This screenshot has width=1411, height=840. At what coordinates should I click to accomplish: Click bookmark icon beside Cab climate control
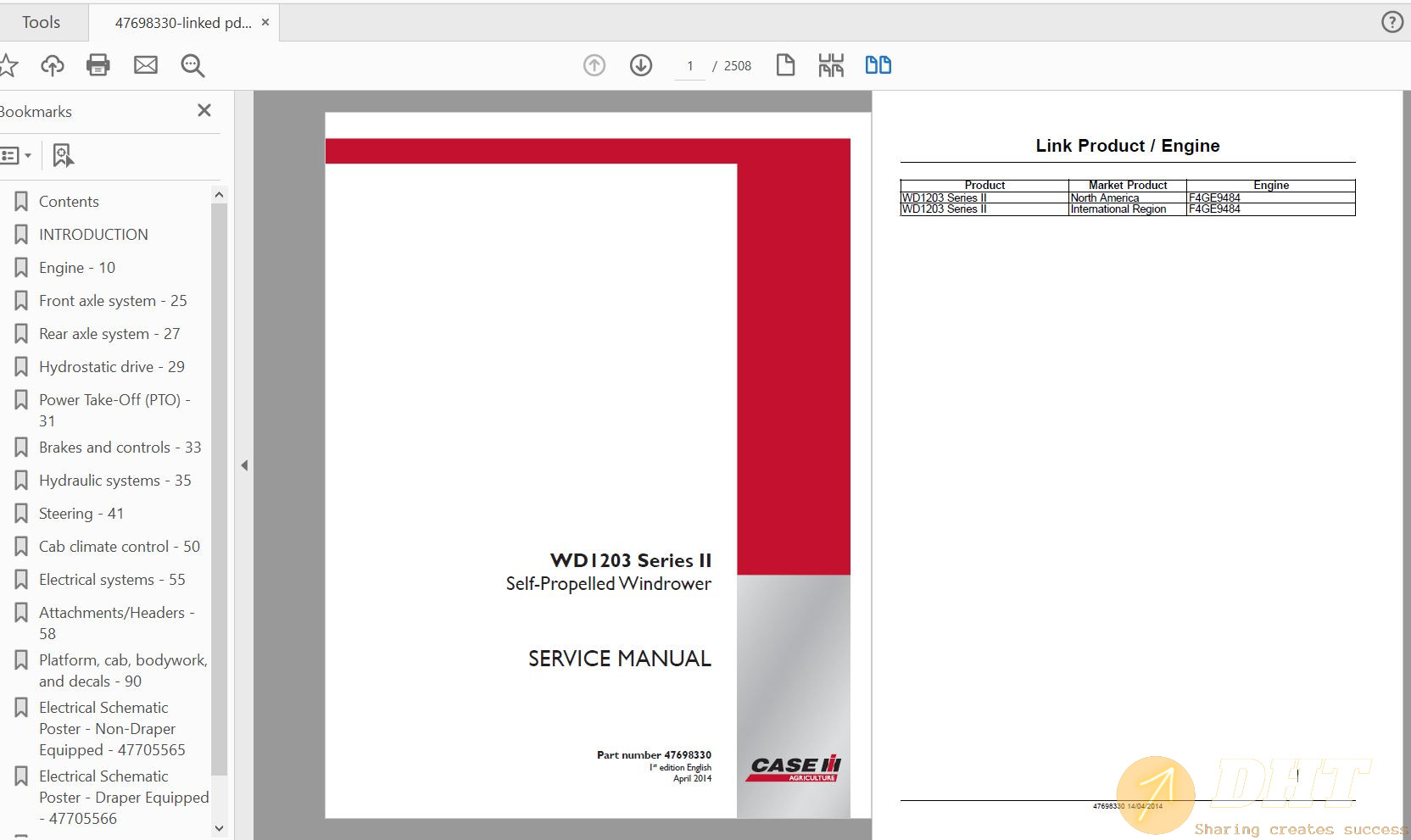[x=21, y=547]
